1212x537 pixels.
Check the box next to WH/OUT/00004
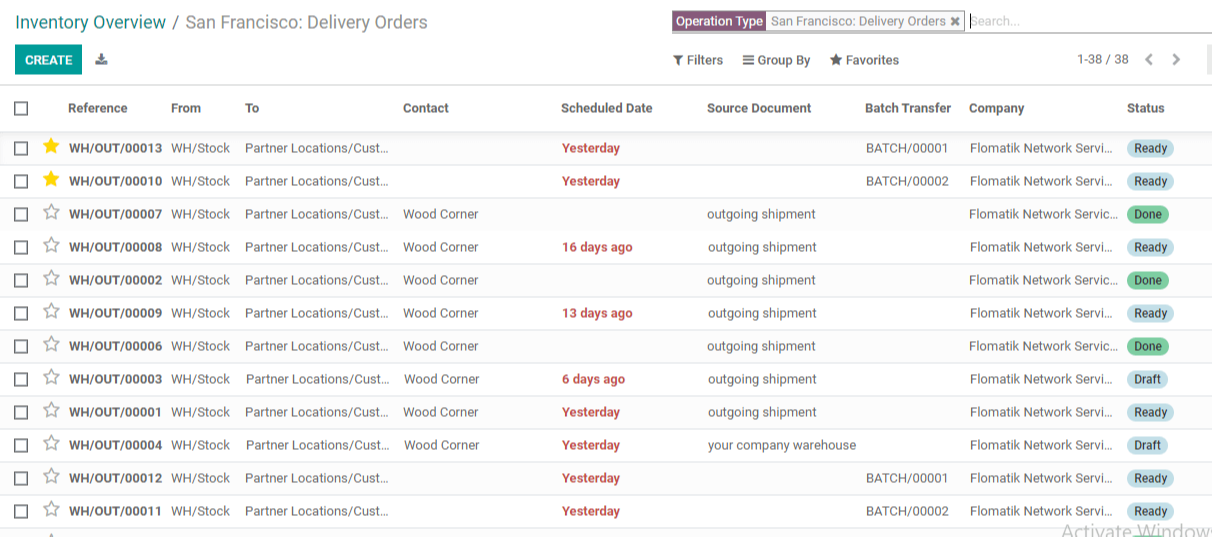21,445
